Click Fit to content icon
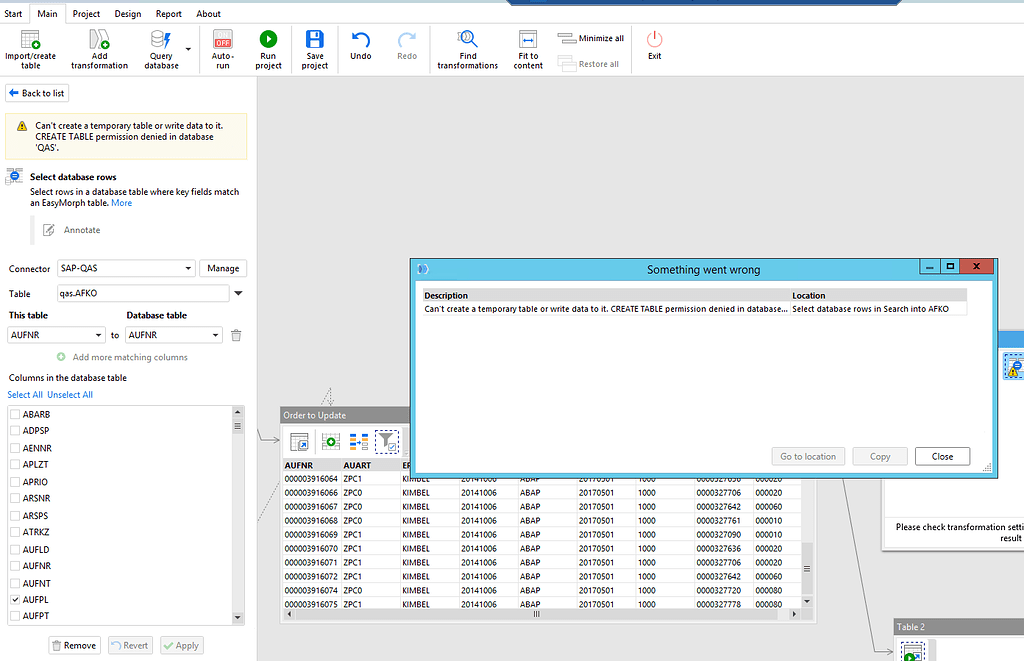Viewport: 1024px width, 661px height. click(x=528, y=39)
